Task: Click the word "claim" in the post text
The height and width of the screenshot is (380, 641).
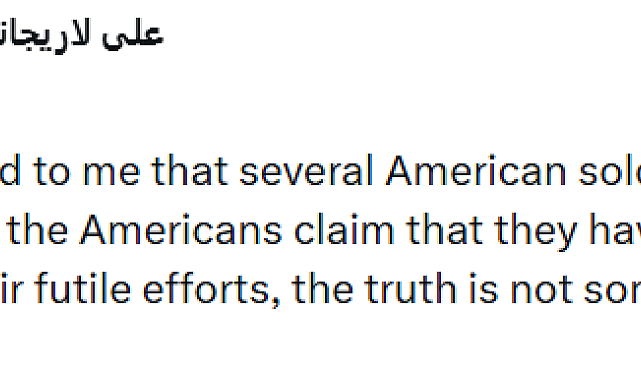Action: point(344,230)
